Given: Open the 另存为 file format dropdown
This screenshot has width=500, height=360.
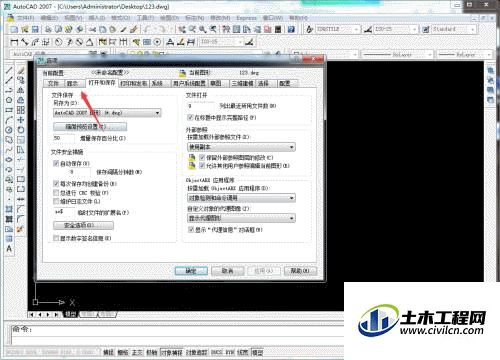Looking at the screenshot, I should pyautogui.click(x=107, y=113).
